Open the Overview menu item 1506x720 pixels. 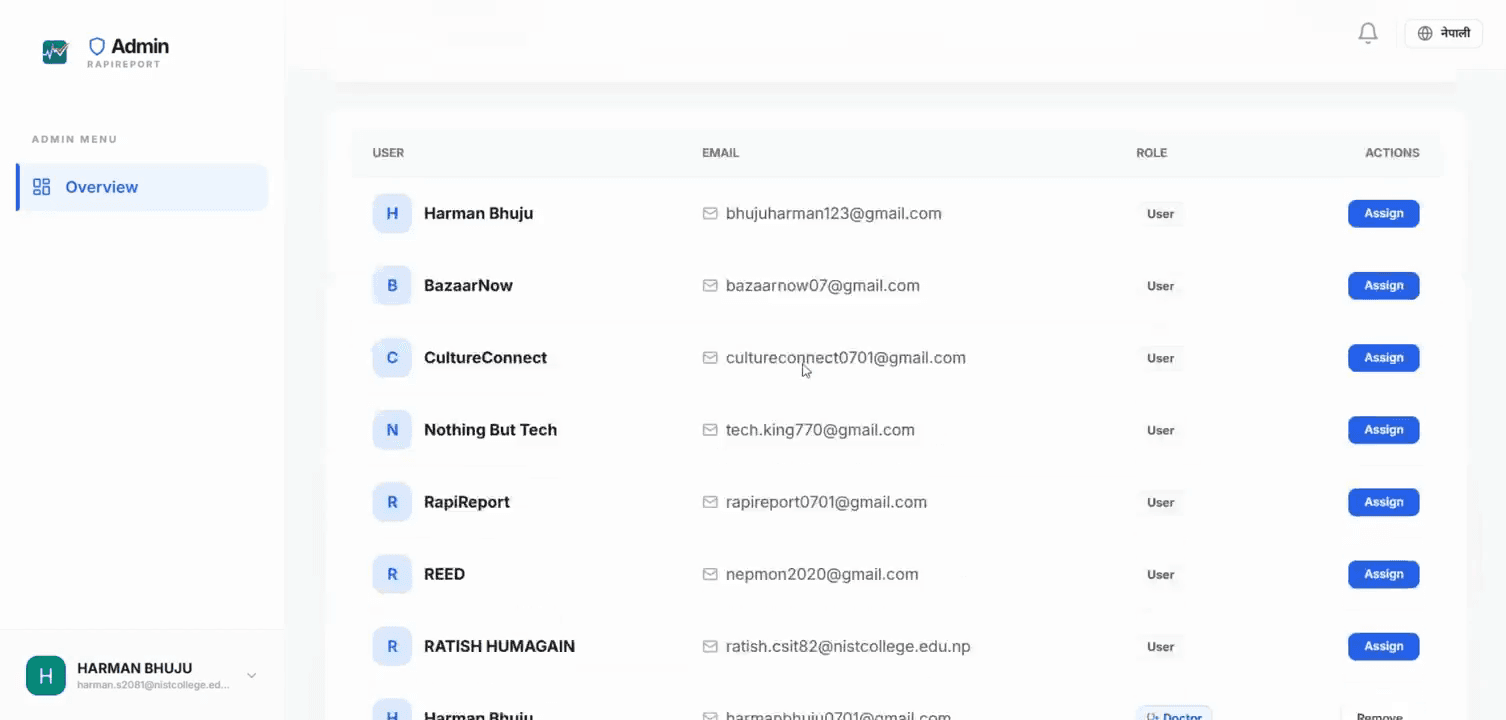coord(142,187)
